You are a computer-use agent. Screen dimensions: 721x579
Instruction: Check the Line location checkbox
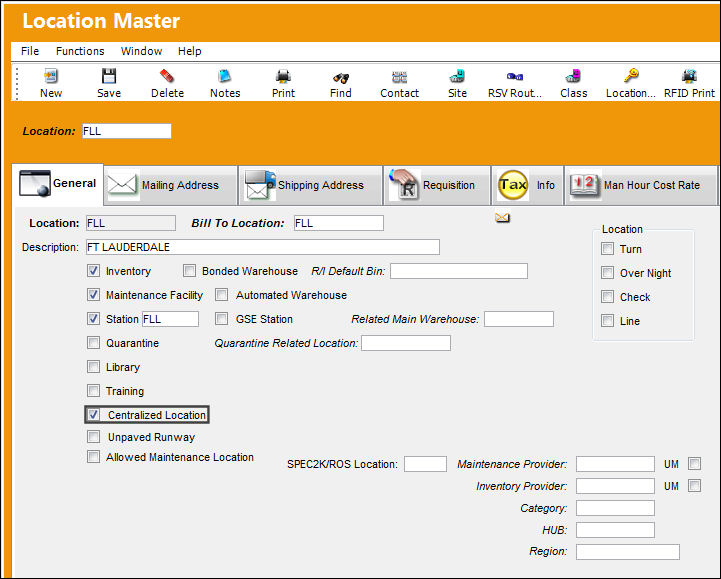point(607,321)
